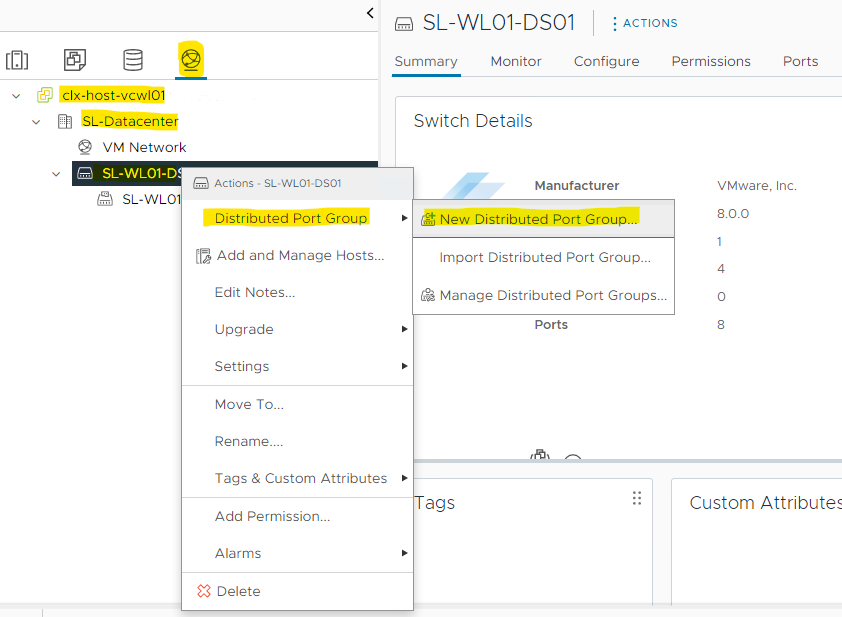Select clx-host-vcwl01 in the tree

click(113, 96)
